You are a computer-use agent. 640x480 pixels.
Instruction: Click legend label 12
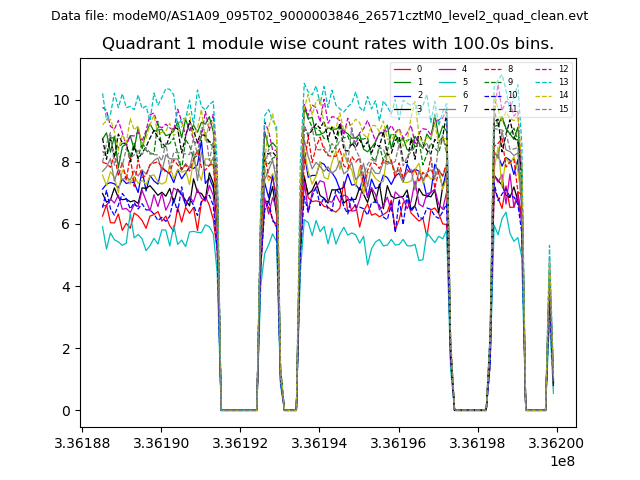[563, 69]
